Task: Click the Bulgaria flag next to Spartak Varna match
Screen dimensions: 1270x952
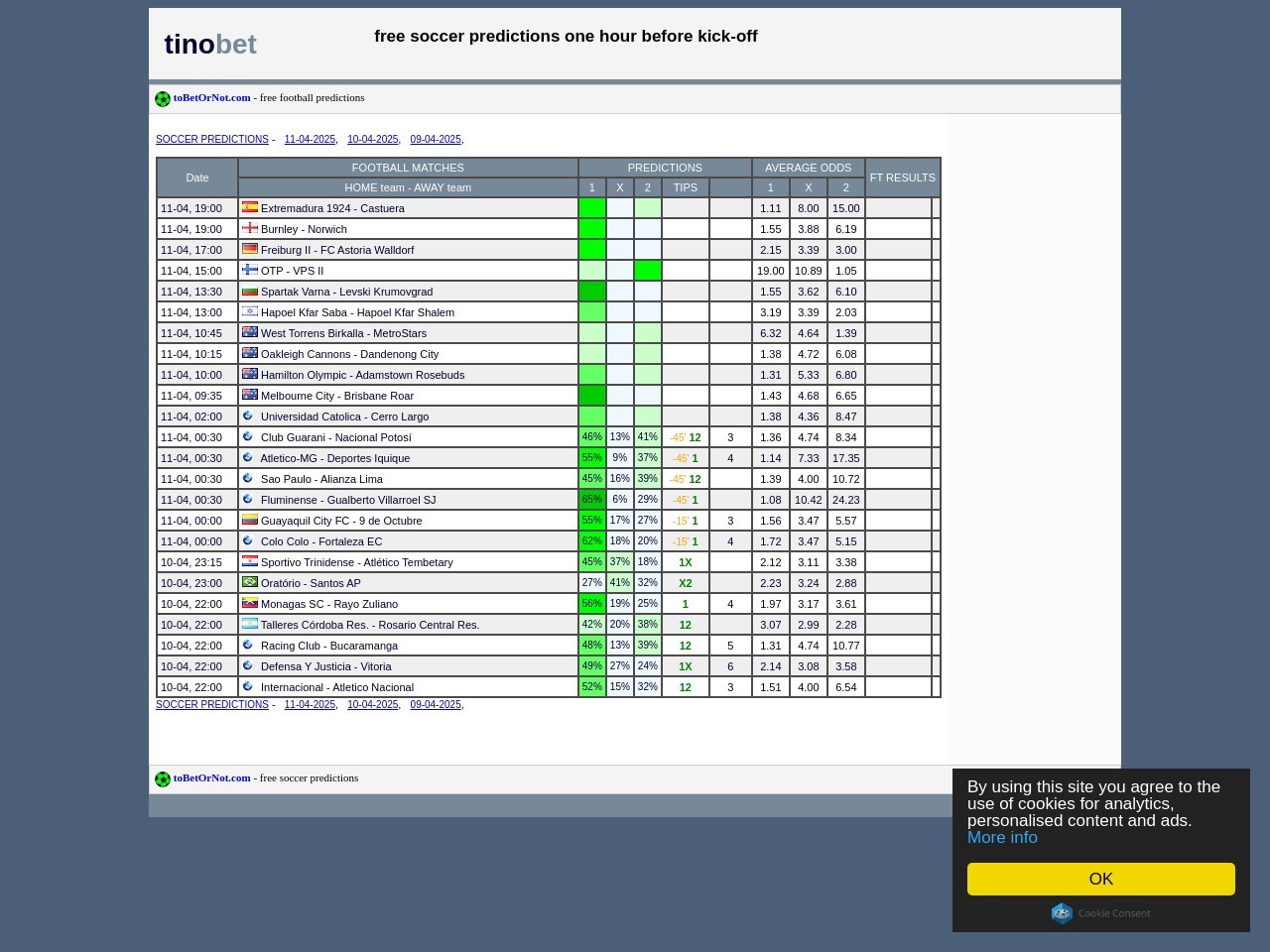Action: pos(250,291)
